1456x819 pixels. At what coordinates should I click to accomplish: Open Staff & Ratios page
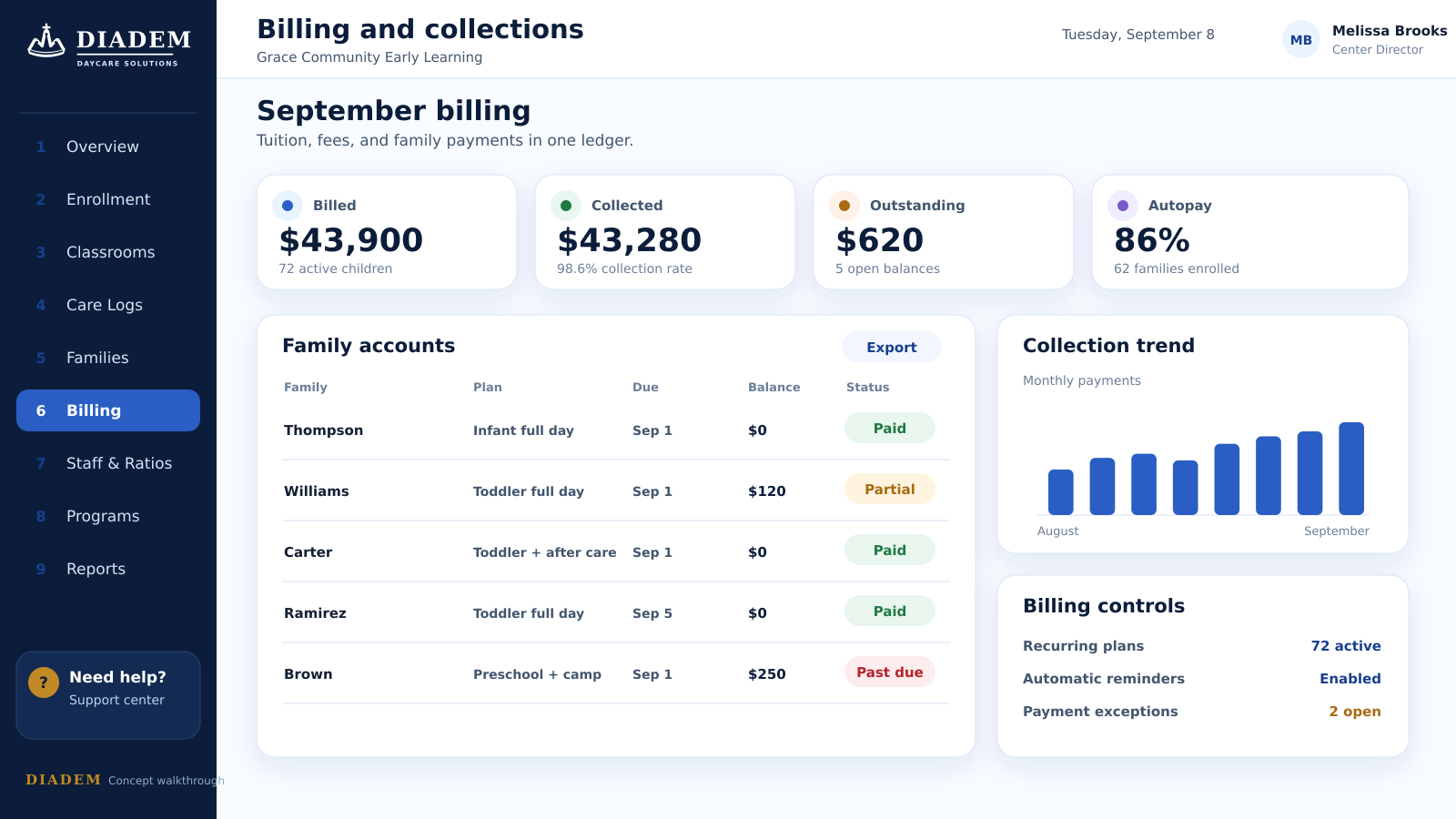coord(108,463)
